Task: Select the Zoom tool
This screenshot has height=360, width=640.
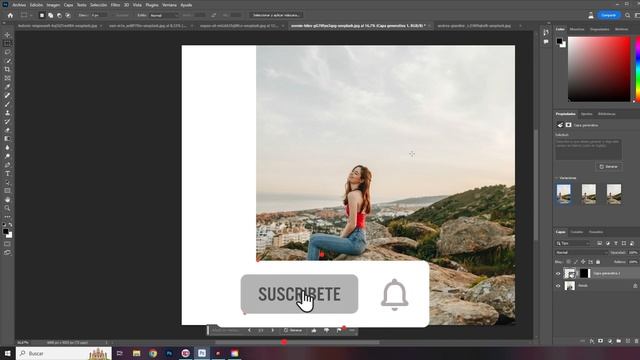Action: pyautogui.click(x=7, y=208)
